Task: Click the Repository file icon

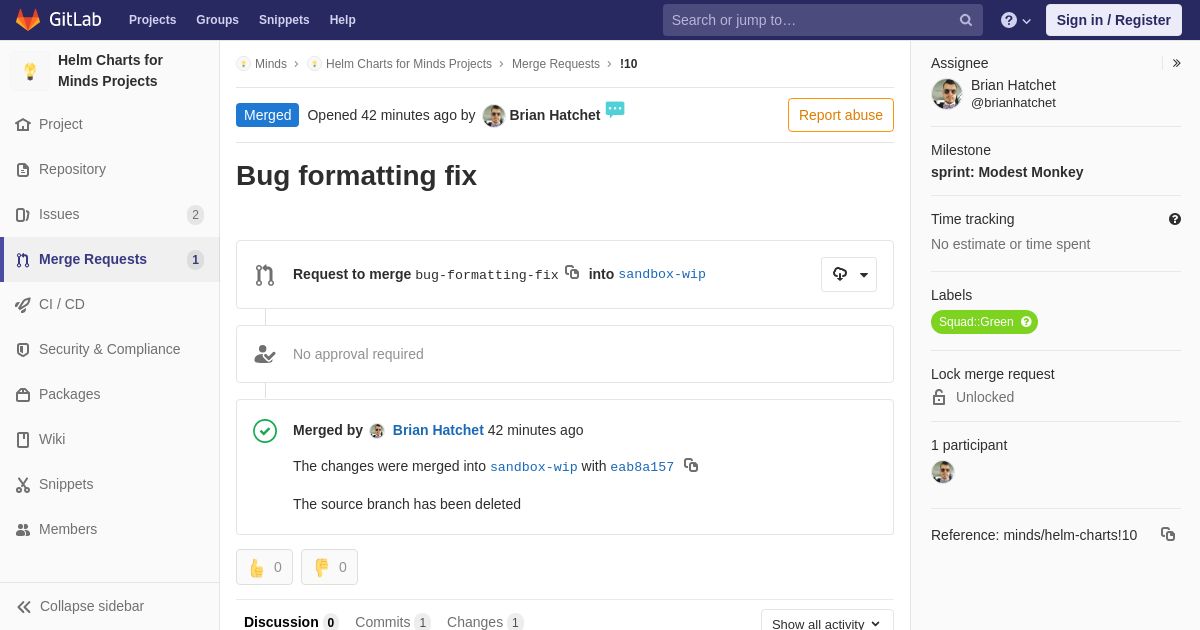Action: click(x=23, y=170)
